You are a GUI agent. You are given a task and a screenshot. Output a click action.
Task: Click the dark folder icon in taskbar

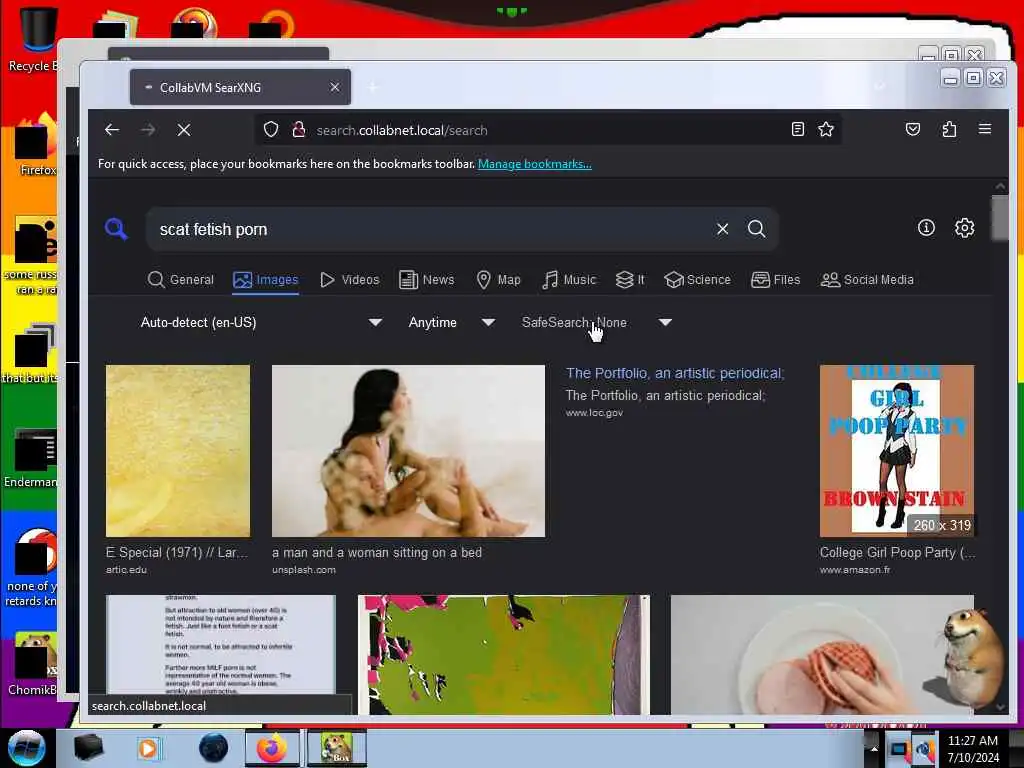88,748
